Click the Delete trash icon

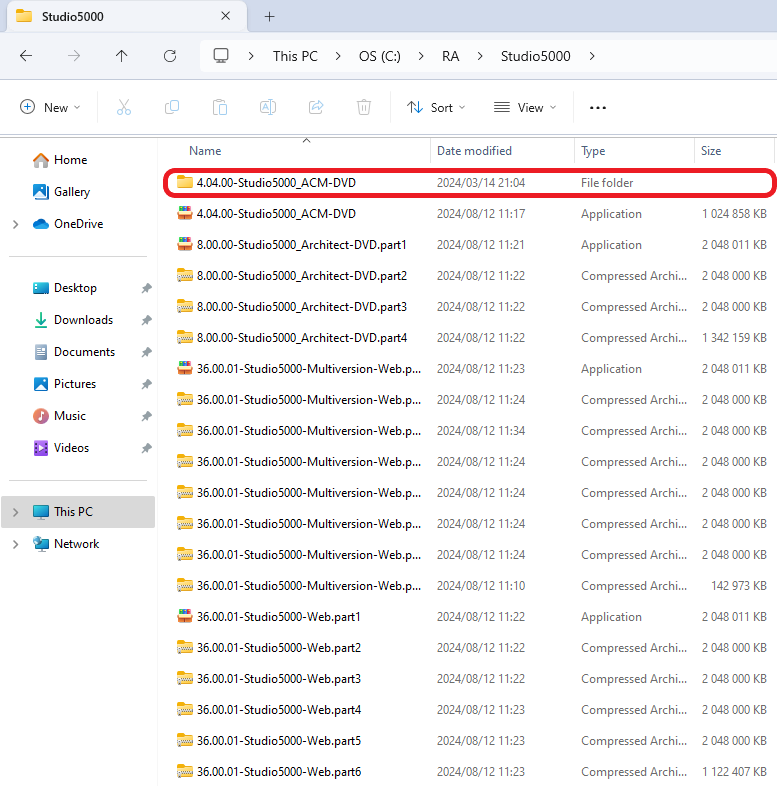coord(364,107)
